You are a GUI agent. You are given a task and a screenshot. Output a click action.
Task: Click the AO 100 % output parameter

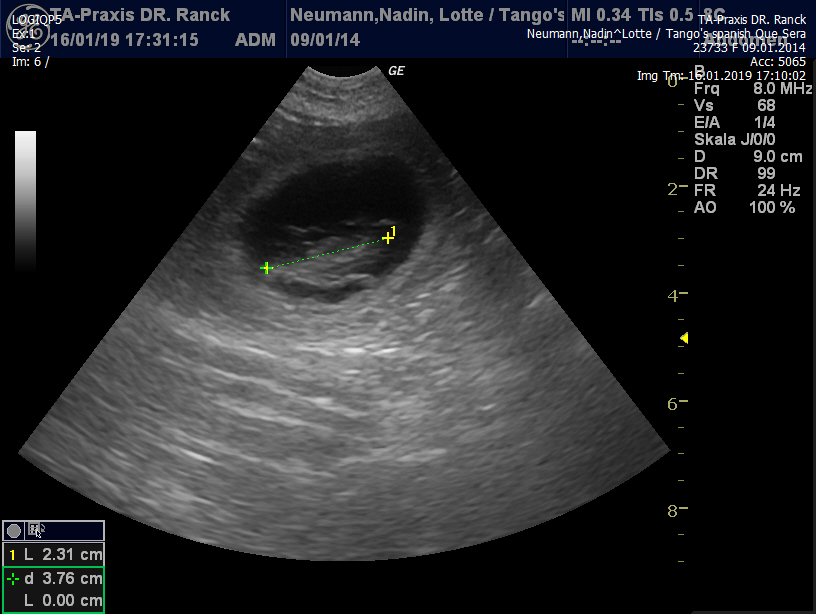tap(744, 208)
